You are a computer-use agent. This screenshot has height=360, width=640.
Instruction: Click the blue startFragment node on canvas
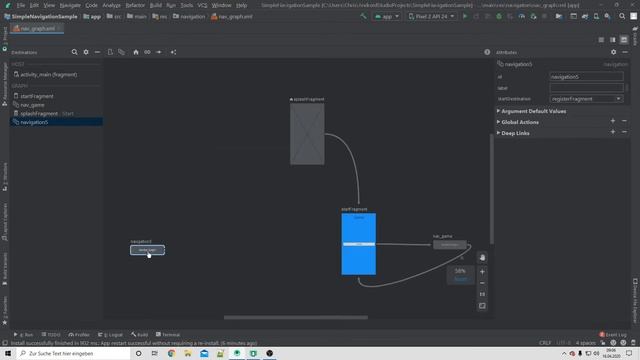click(359, 244)
